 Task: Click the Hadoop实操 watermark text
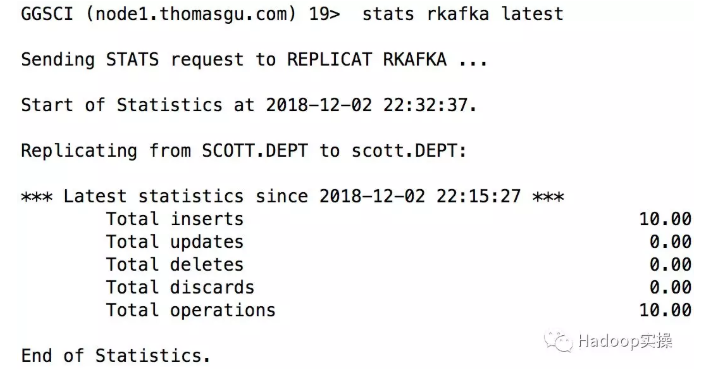pos(625,342)
